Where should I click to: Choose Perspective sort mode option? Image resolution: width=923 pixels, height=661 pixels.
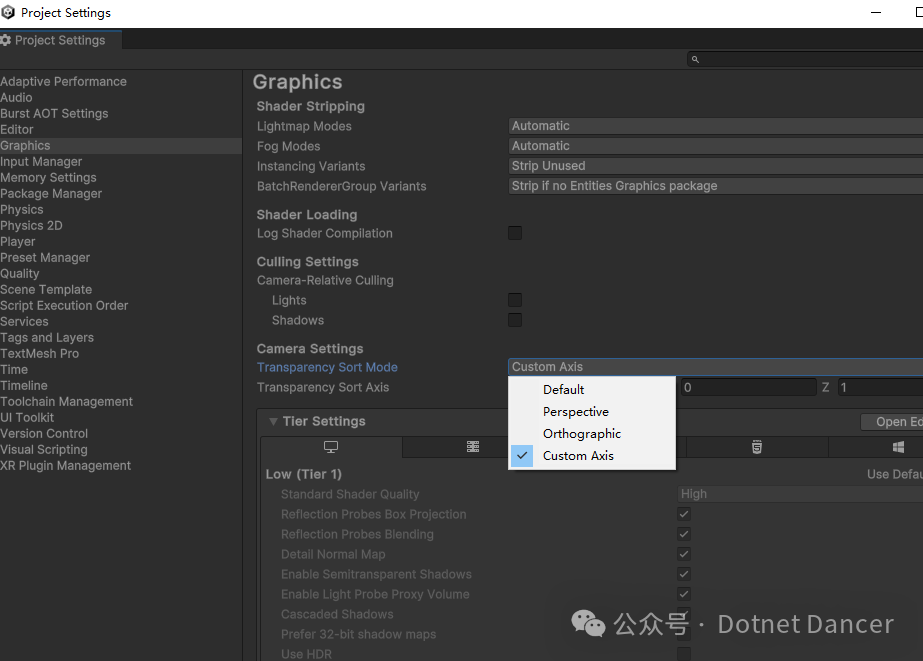point(592,411)
